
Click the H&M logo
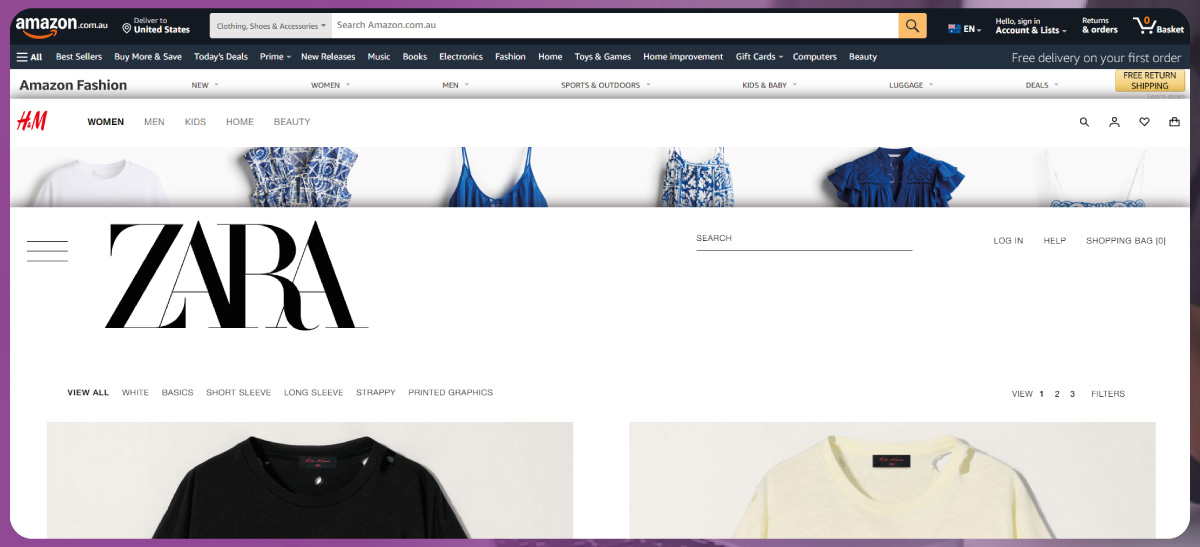[28, 122]
